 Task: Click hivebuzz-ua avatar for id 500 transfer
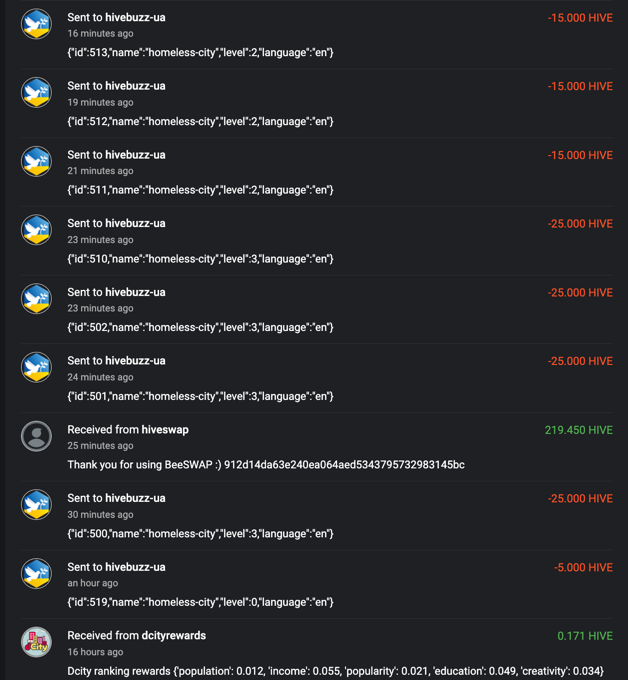(36, 505)
